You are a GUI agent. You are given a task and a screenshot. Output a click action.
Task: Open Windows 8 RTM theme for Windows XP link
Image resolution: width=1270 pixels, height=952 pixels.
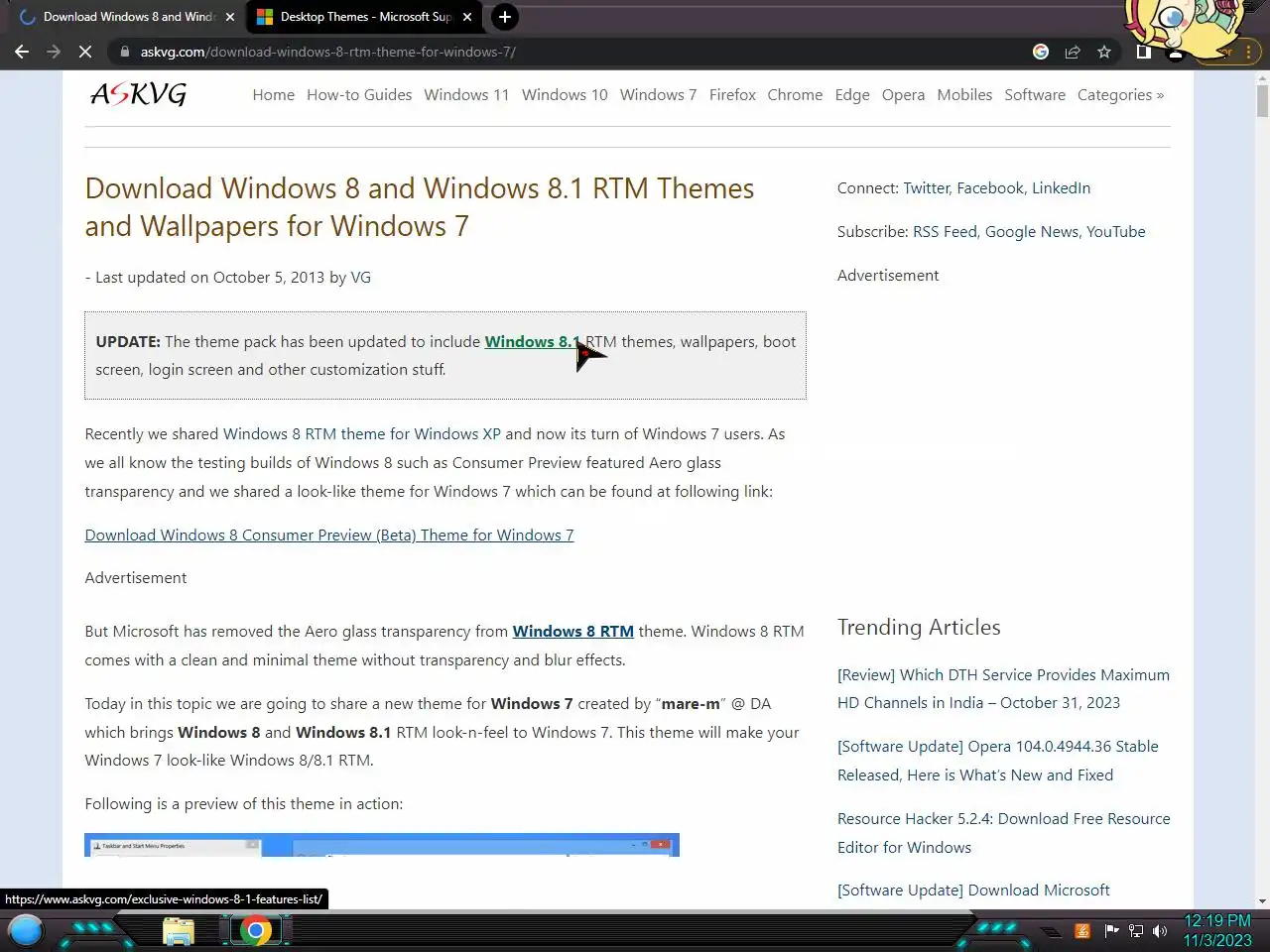coord(361,434)
